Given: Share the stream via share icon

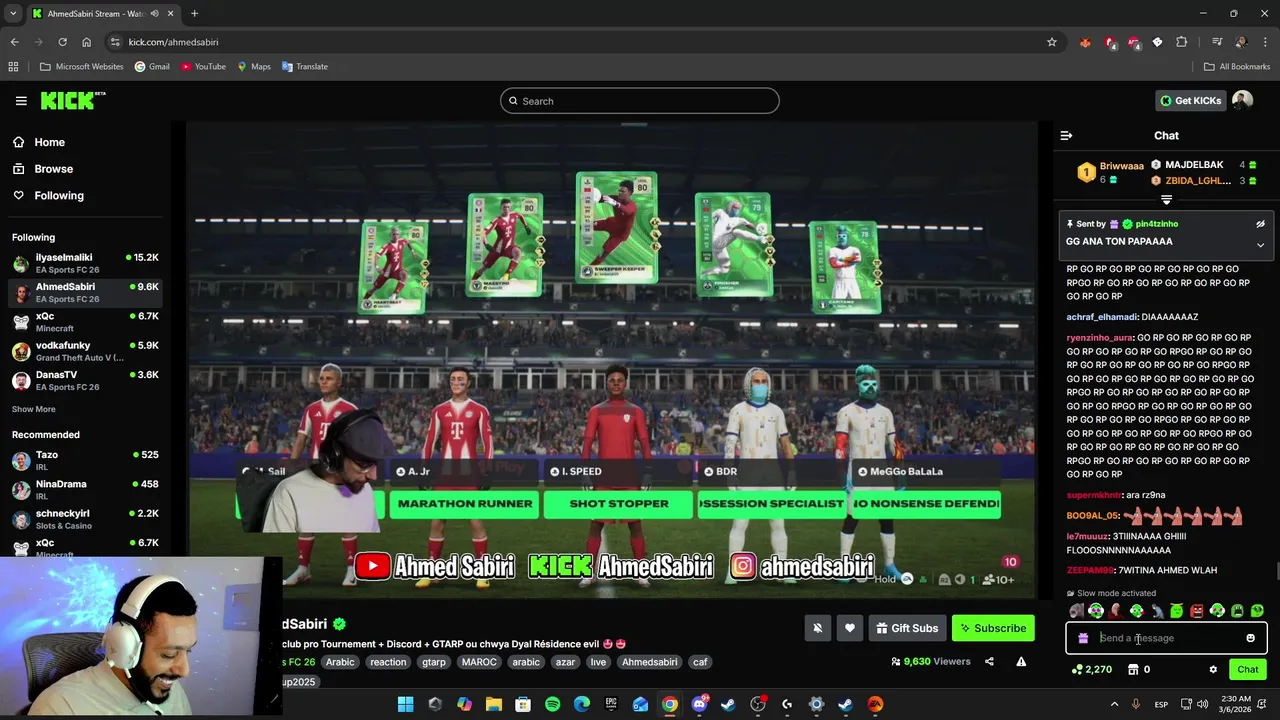Looking at the screenshot, I should coord(989,661).
